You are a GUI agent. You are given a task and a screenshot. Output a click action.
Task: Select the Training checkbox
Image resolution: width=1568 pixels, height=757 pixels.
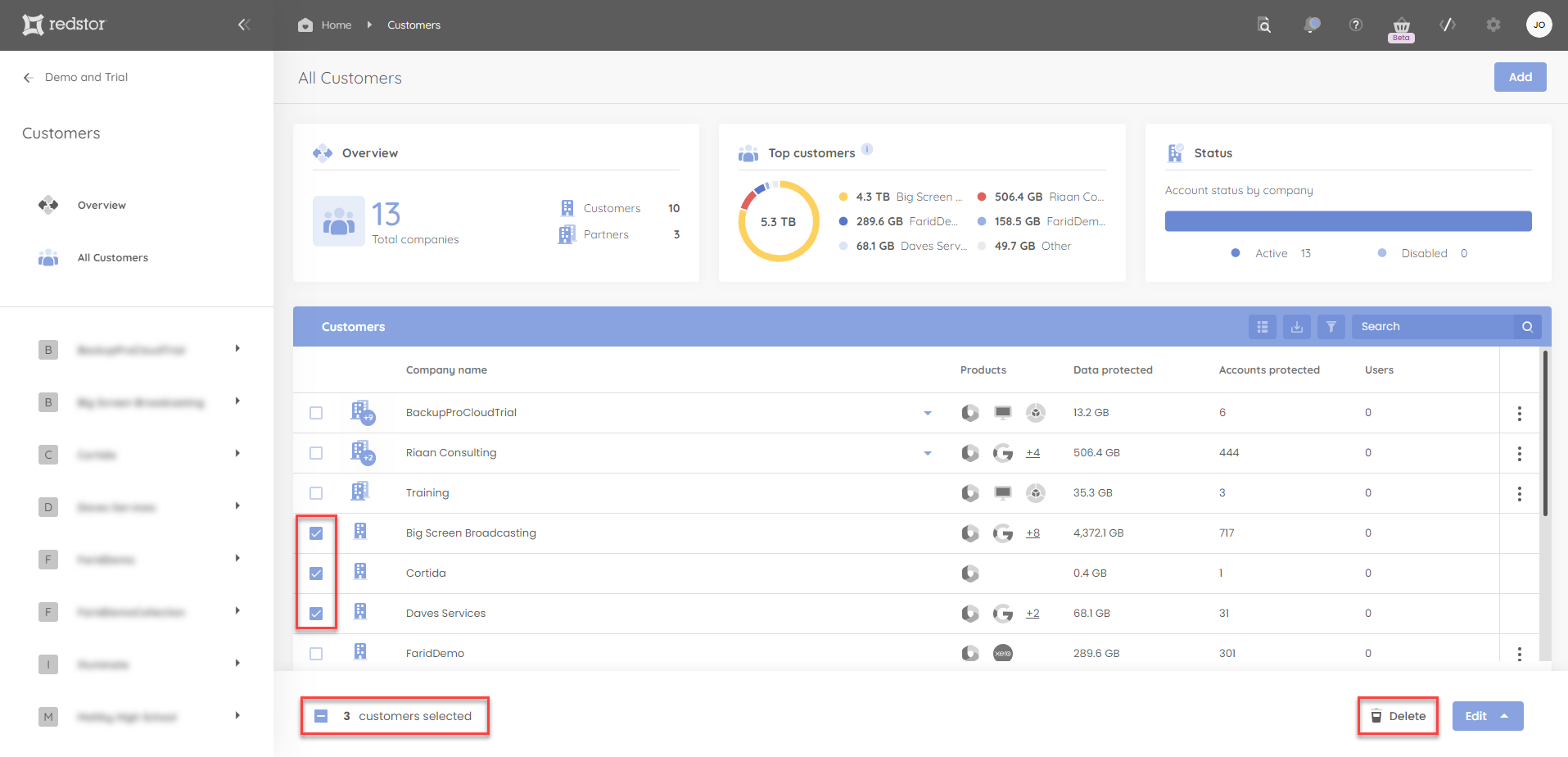(316, 493)
